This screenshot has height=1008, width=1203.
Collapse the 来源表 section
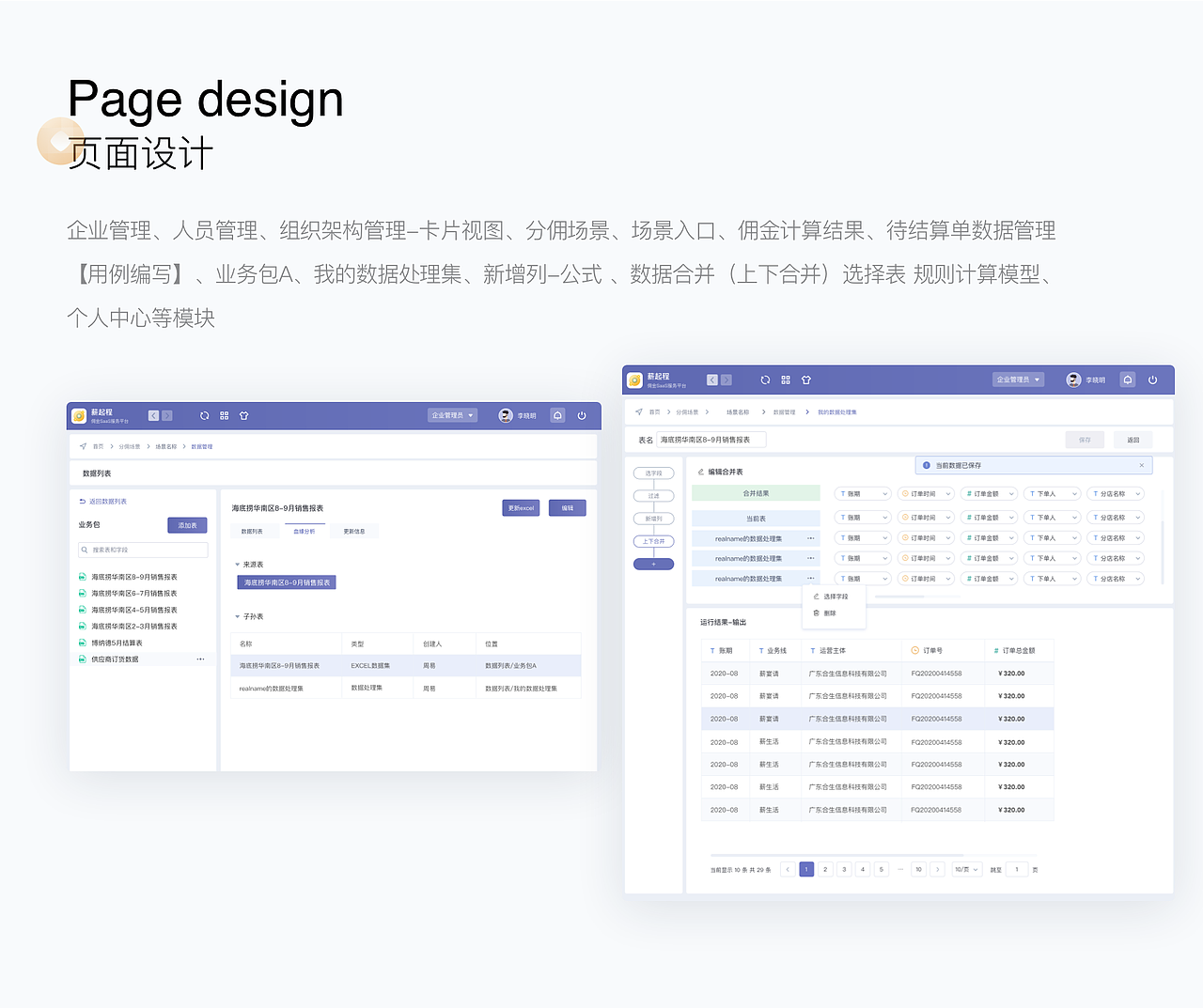[x=237, y=565]
